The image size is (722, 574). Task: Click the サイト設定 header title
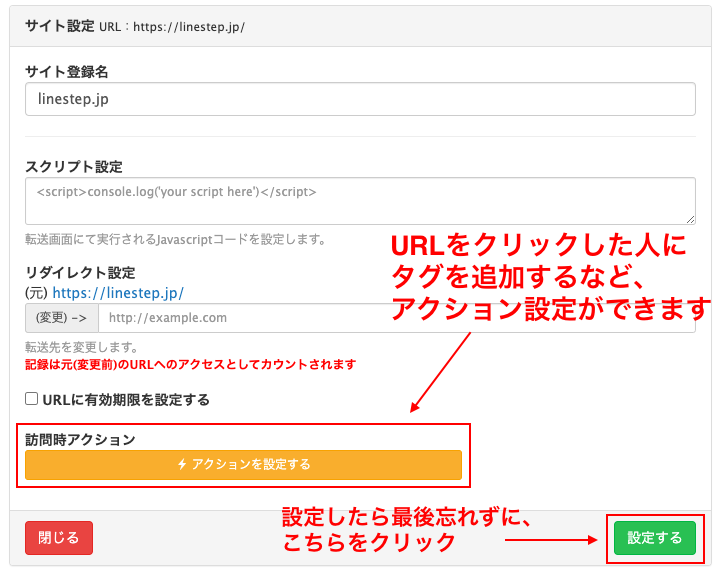[60, 26]
